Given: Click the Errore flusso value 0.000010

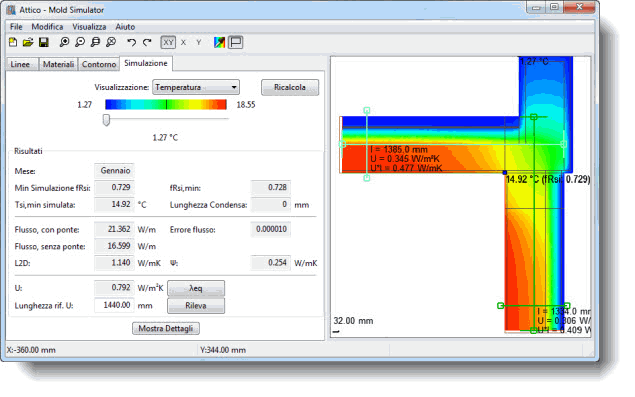Looking at the screenshot, I should click(x=271, y=229).
